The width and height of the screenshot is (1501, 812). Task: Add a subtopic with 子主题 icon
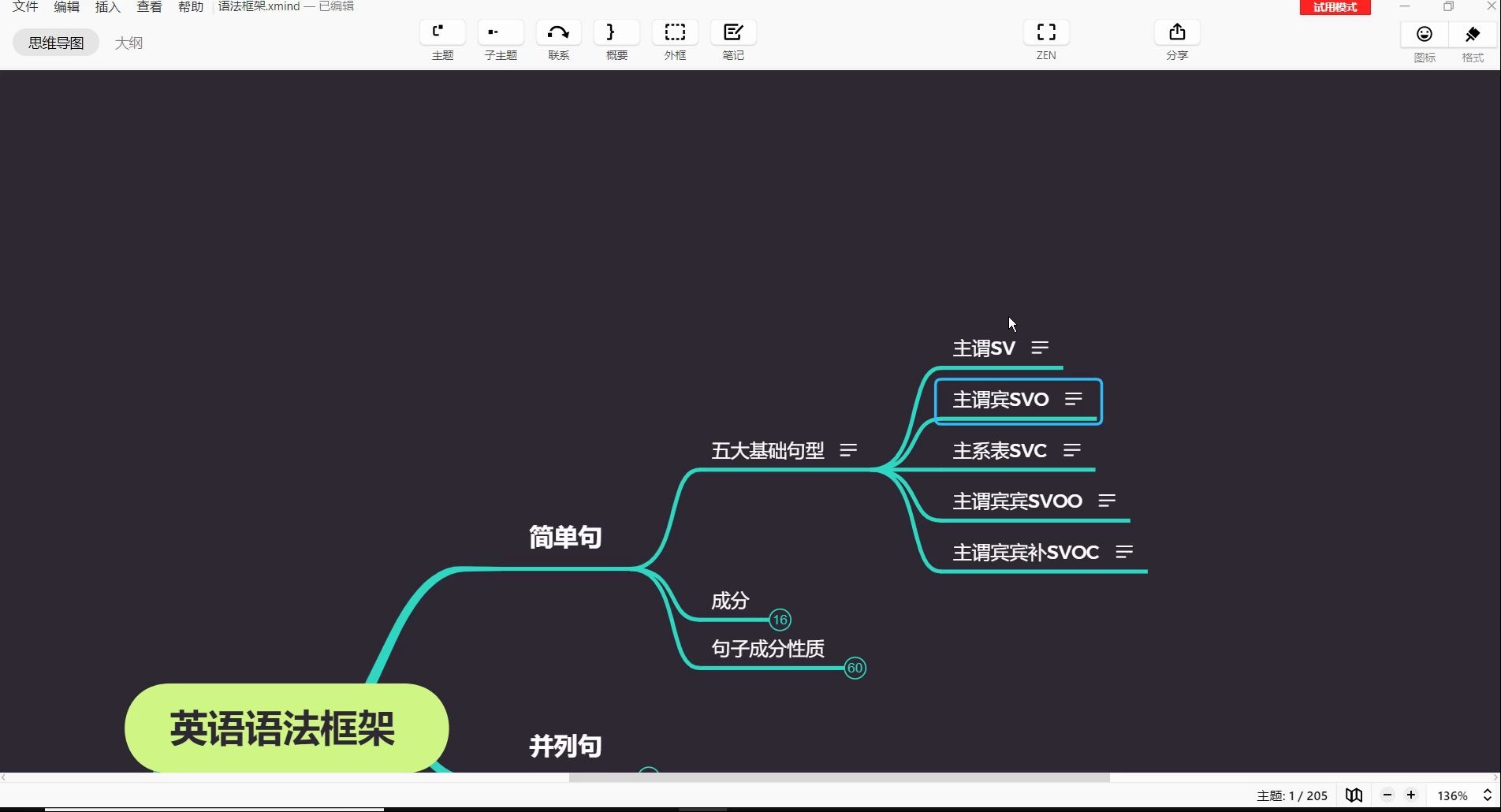pyautogui.click(x=501, y=33)
